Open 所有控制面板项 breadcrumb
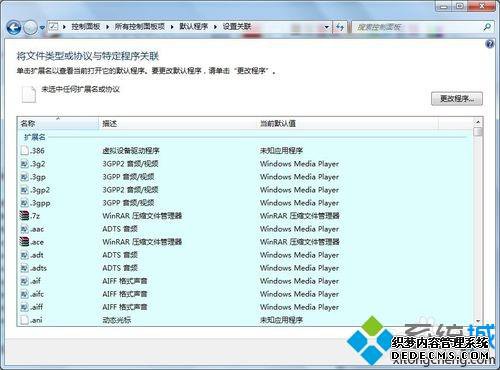500x370 pixels. coord(139,27)
